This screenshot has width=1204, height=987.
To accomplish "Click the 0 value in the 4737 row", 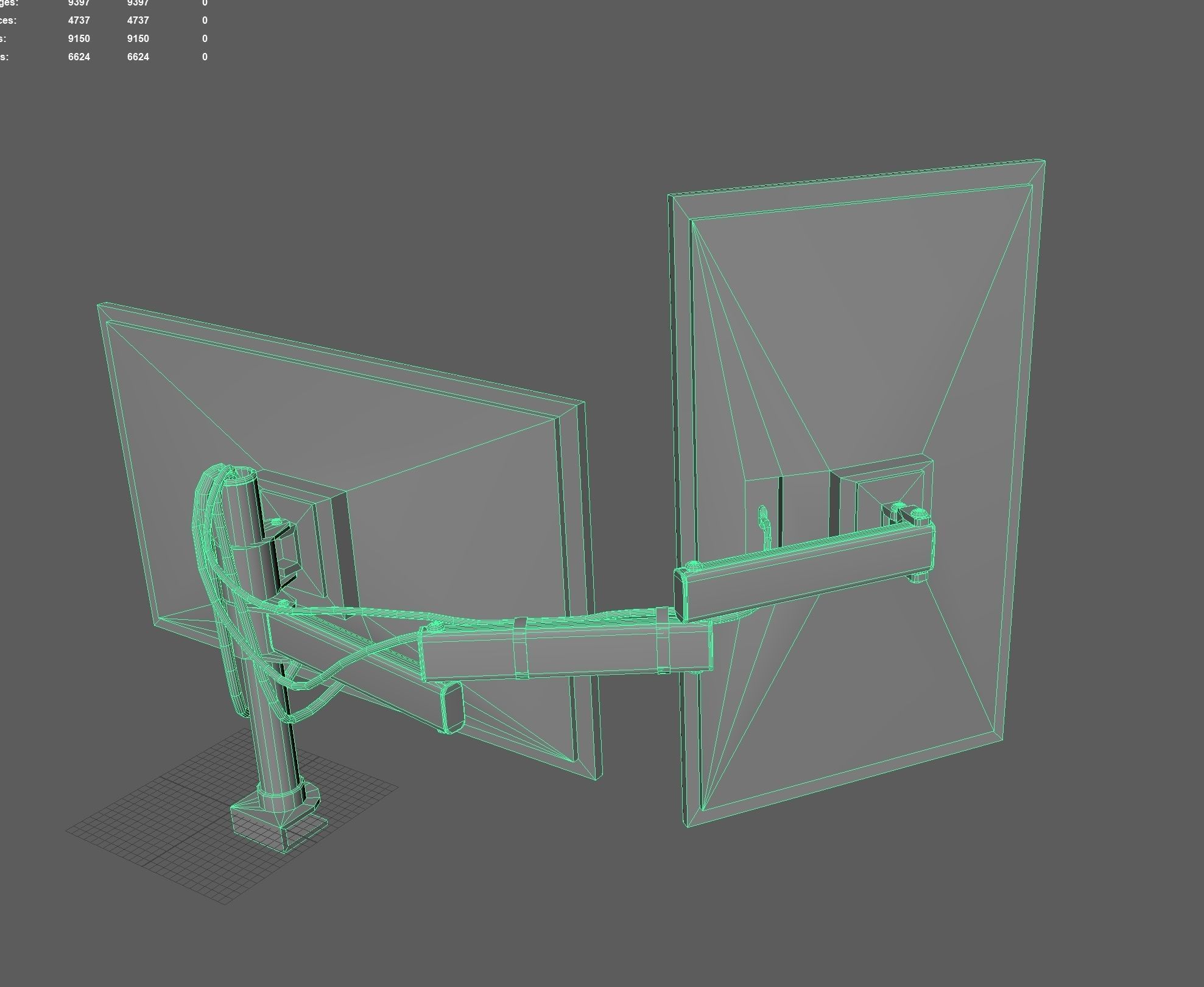I will (x=205, y=20).
